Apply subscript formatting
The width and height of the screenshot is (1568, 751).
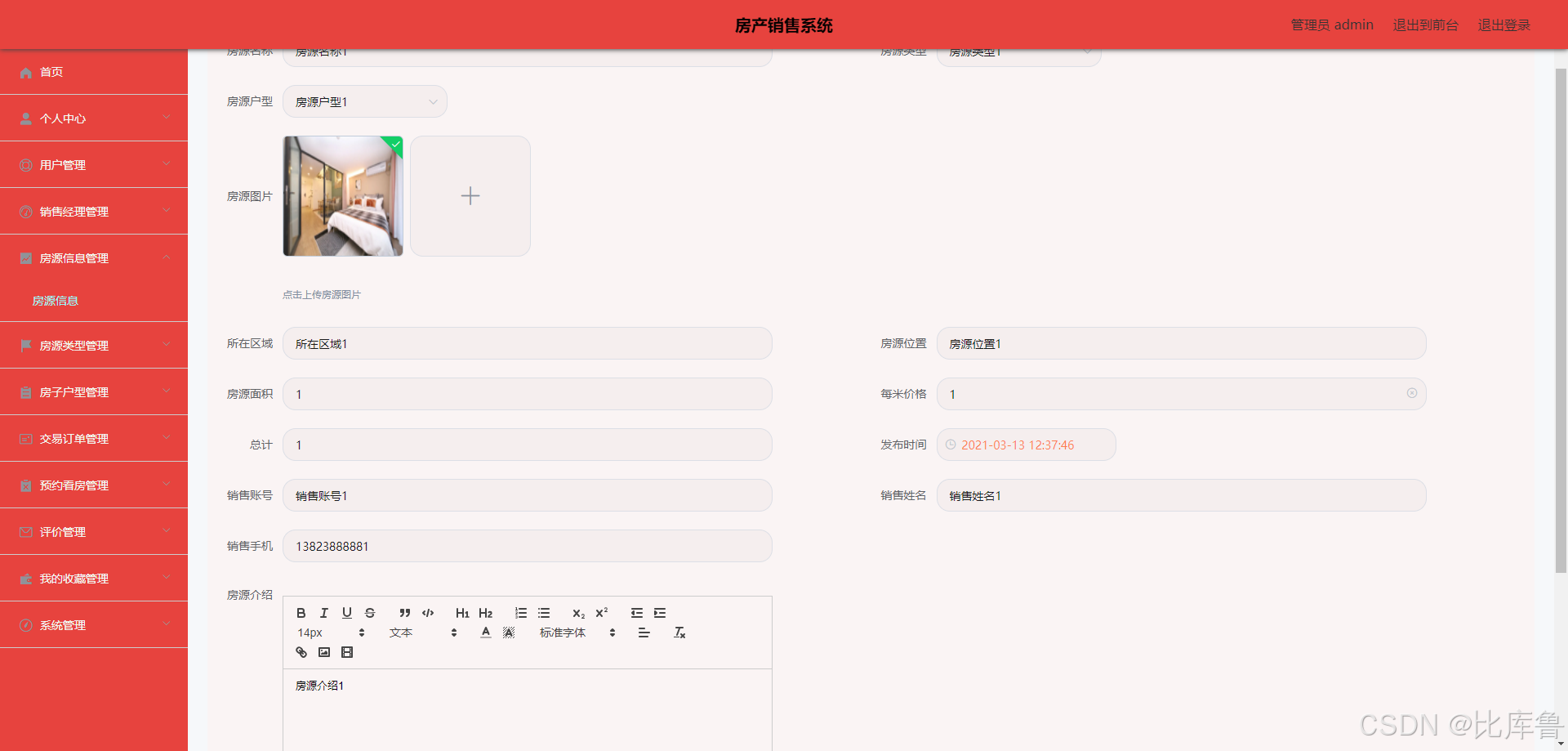tap(578, 613)
